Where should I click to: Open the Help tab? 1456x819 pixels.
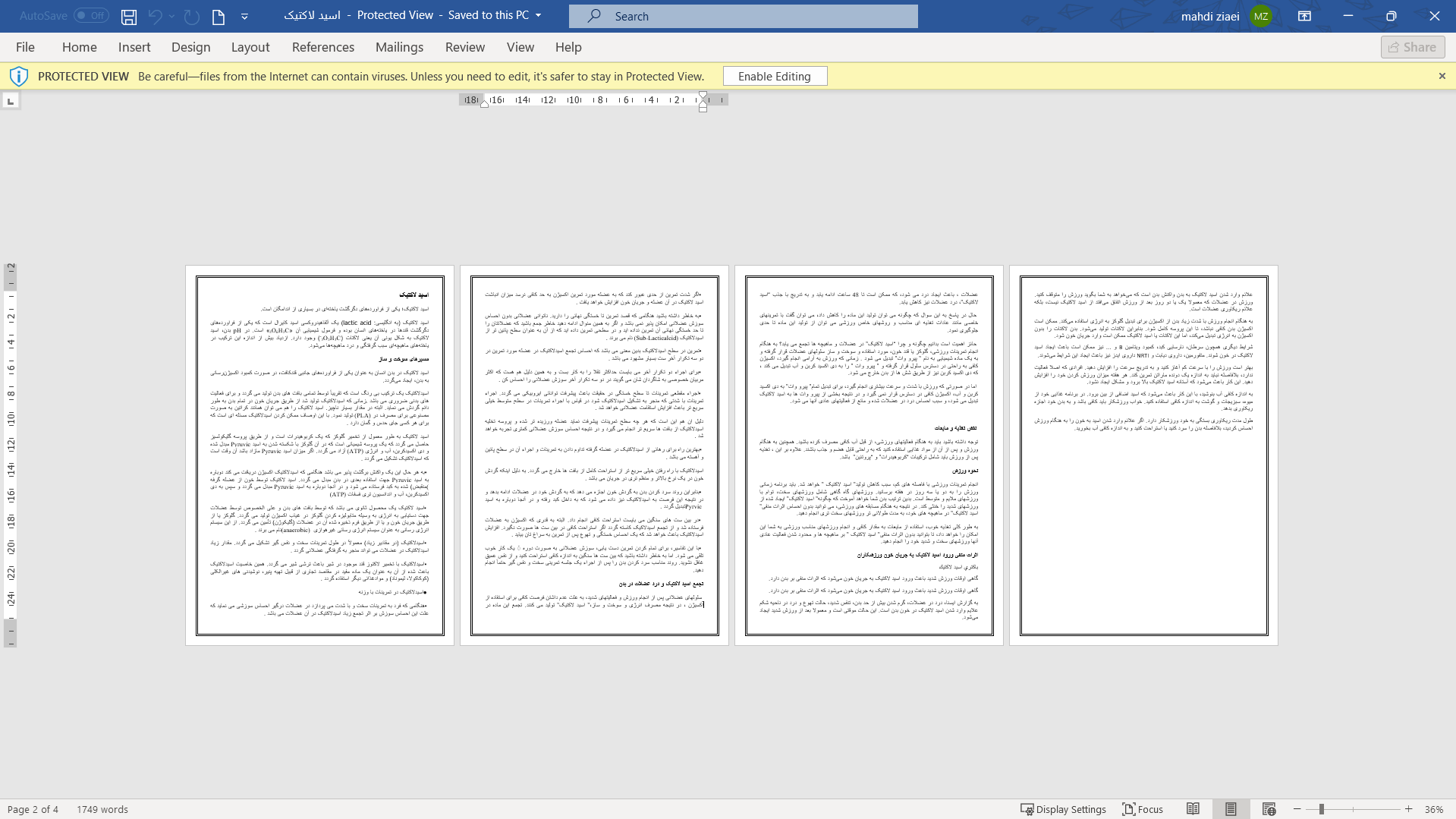coord(568,47)
